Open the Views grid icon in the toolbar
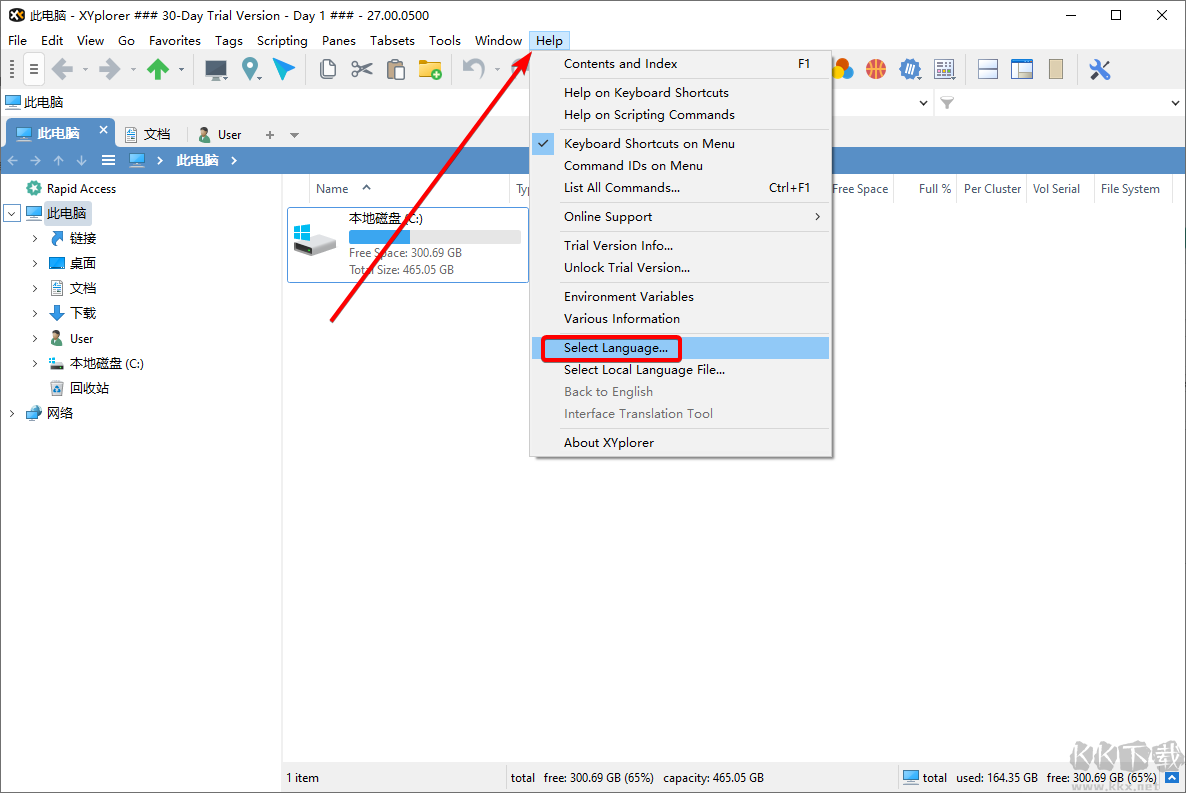This screenshot has width=1186, height=793. point(944,70)
